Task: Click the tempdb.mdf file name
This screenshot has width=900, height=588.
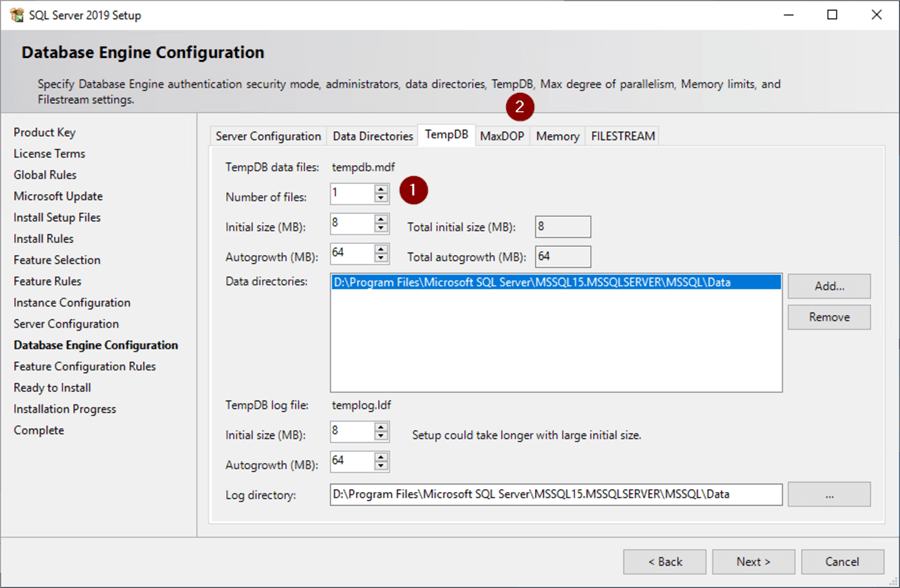Action: pos(363,167)
